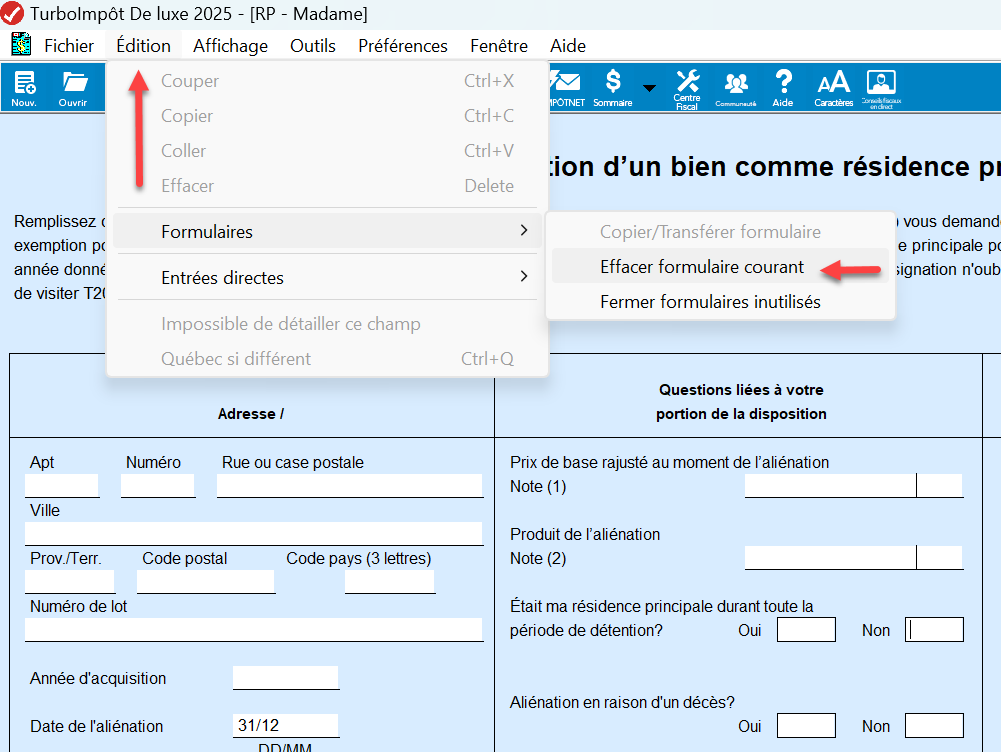Viewport: 1001px width, 752px height.
Task: Click the Nouv. new file icon
Action: click(24, 88)
